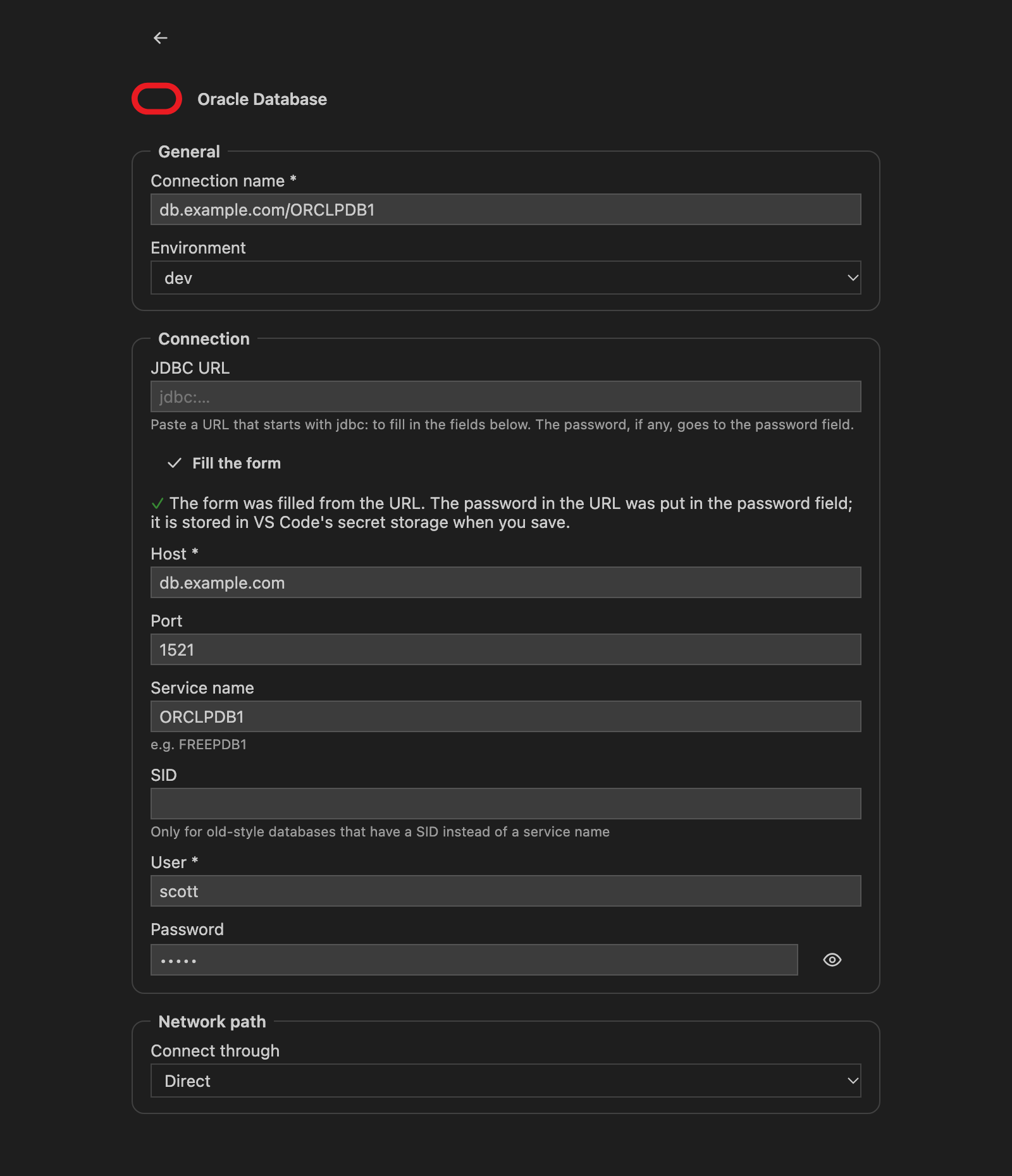
Task: Click the masked Password field
Action: tap(474, 960)
